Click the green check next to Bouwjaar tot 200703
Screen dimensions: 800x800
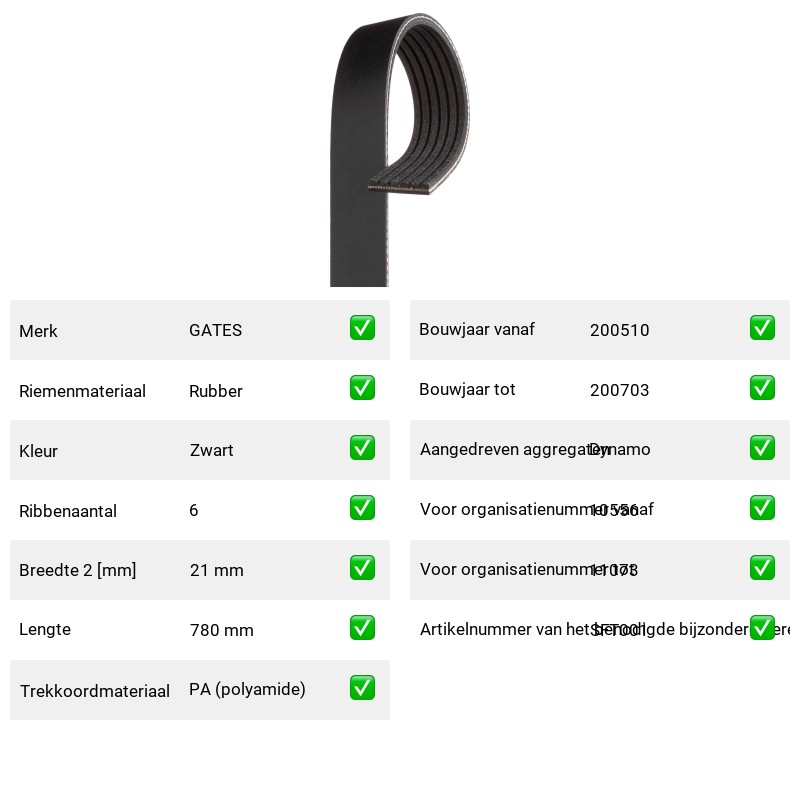[762, 388]
